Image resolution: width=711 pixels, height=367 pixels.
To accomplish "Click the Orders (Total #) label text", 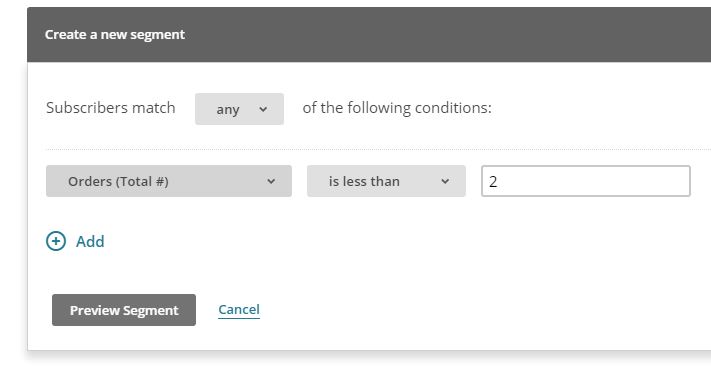I will [118, 181].
